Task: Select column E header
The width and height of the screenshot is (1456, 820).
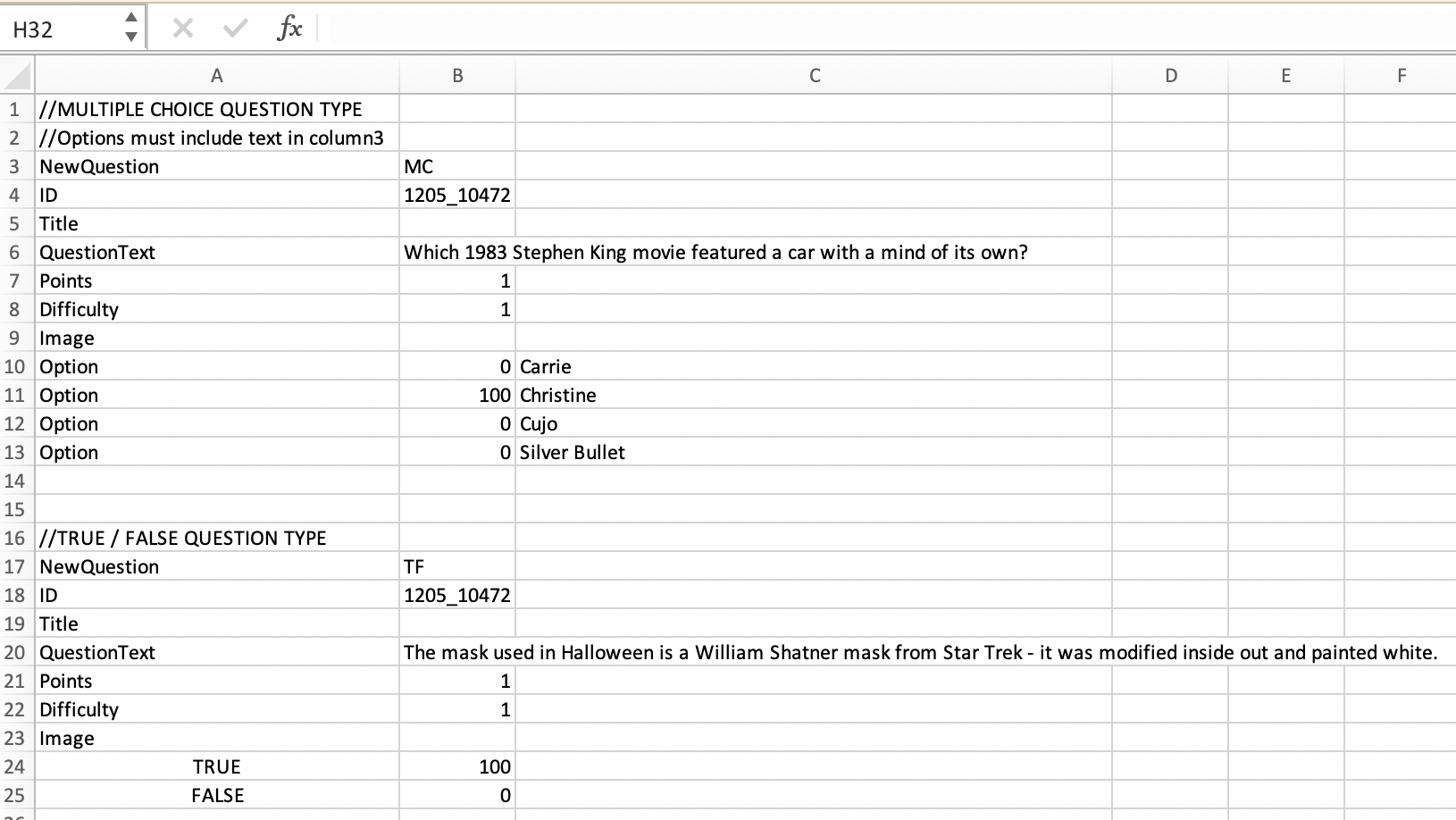Action: (x=1285, y=76)
